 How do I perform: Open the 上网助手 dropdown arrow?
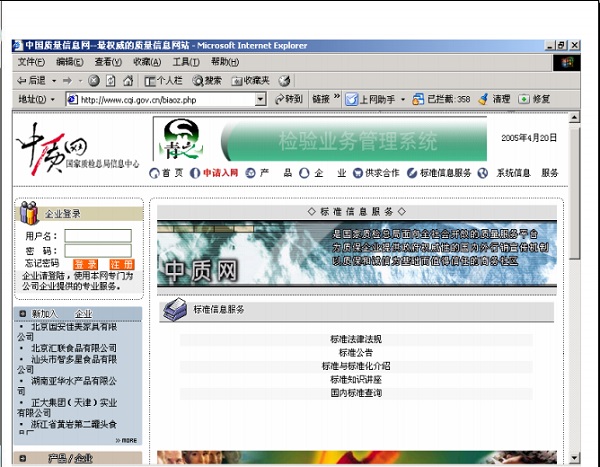pos(403,100)
